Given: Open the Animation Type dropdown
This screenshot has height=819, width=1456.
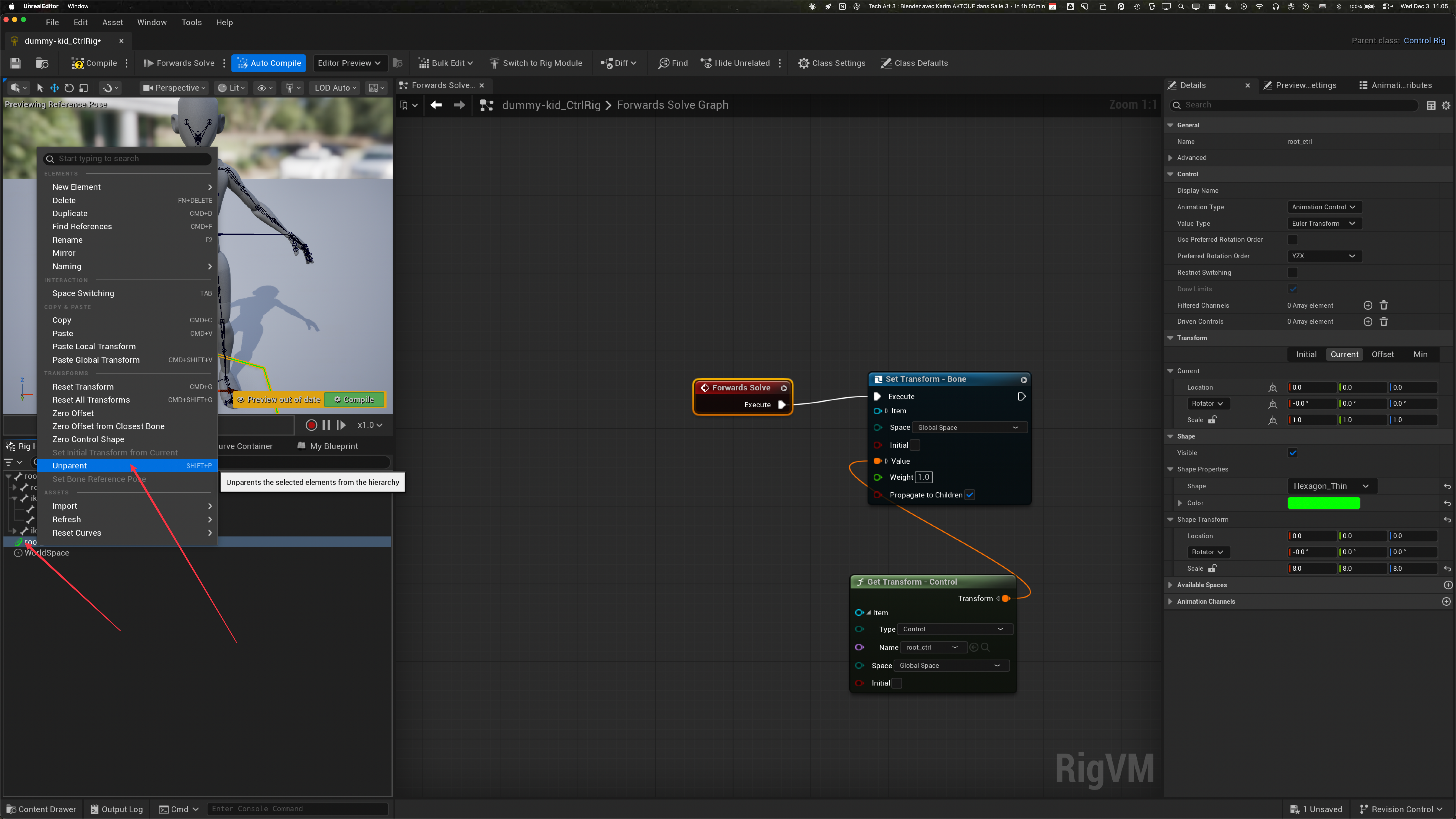Looking at the screenshot, I should (x=1324, y=207).
